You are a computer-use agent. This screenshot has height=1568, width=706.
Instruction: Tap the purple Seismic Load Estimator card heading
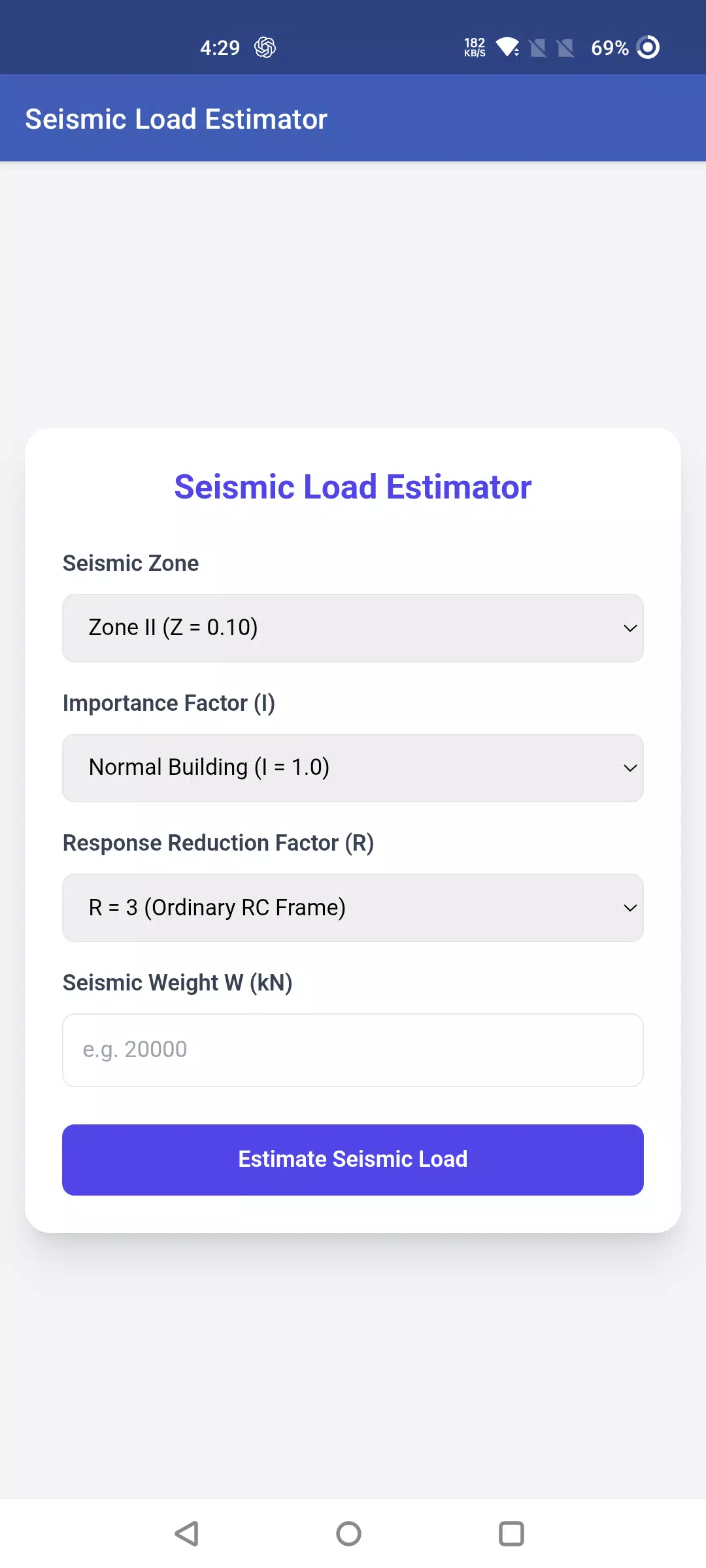[353, 487]
